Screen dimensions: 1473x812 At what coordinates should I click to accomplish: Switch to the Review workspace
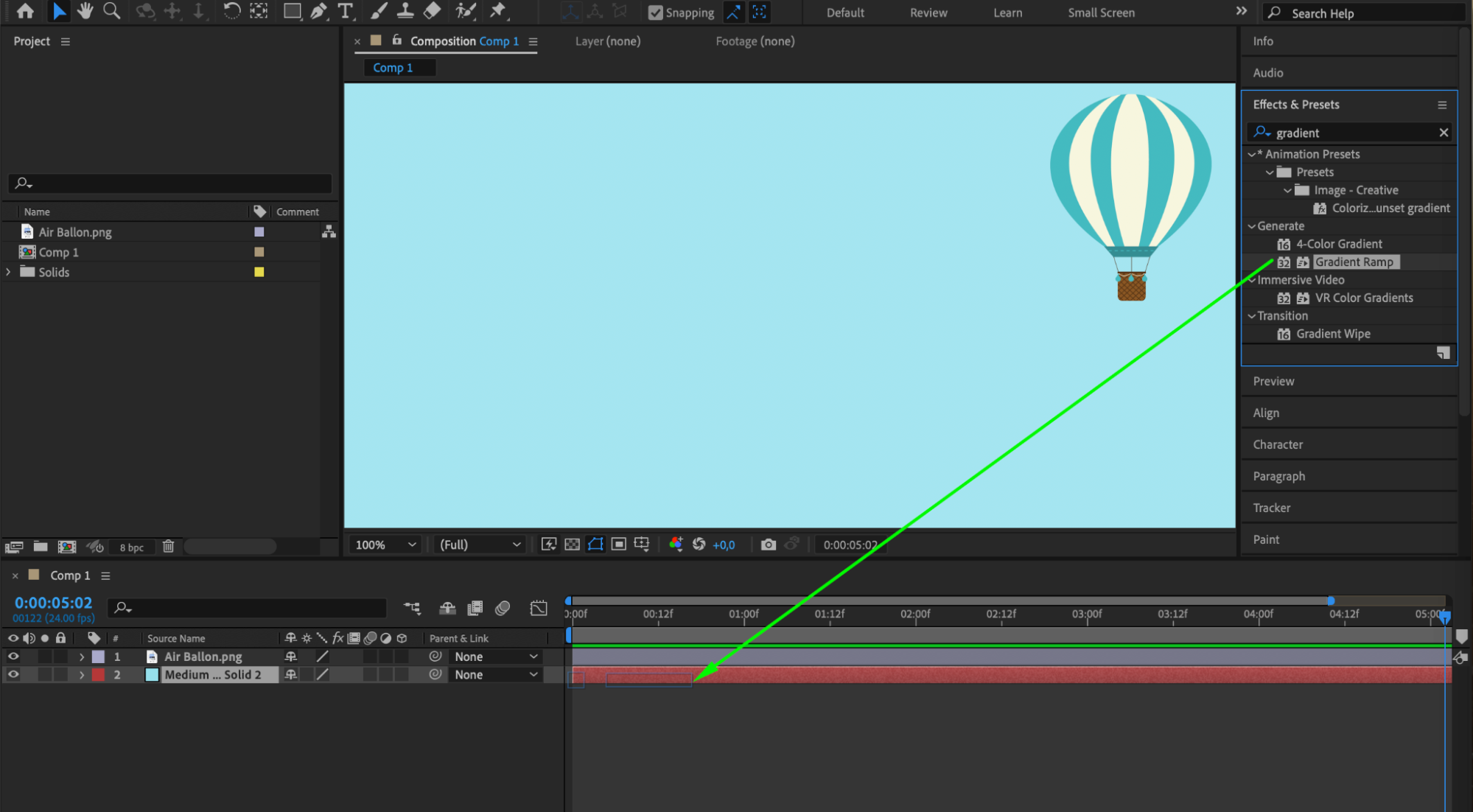[928, 13]
